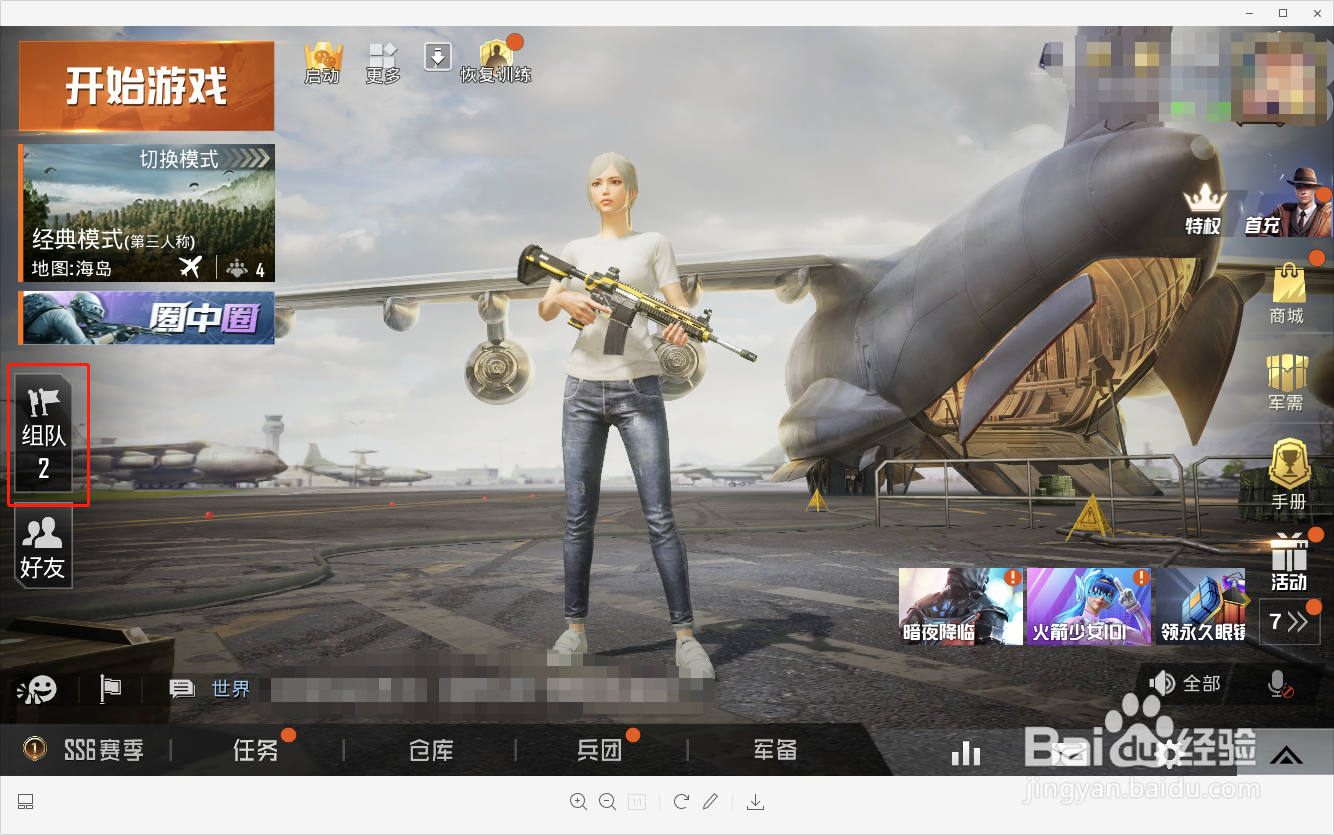Expand the double-chevron up menu
The image size is (1334, 835).
[x=1287, y=755]
